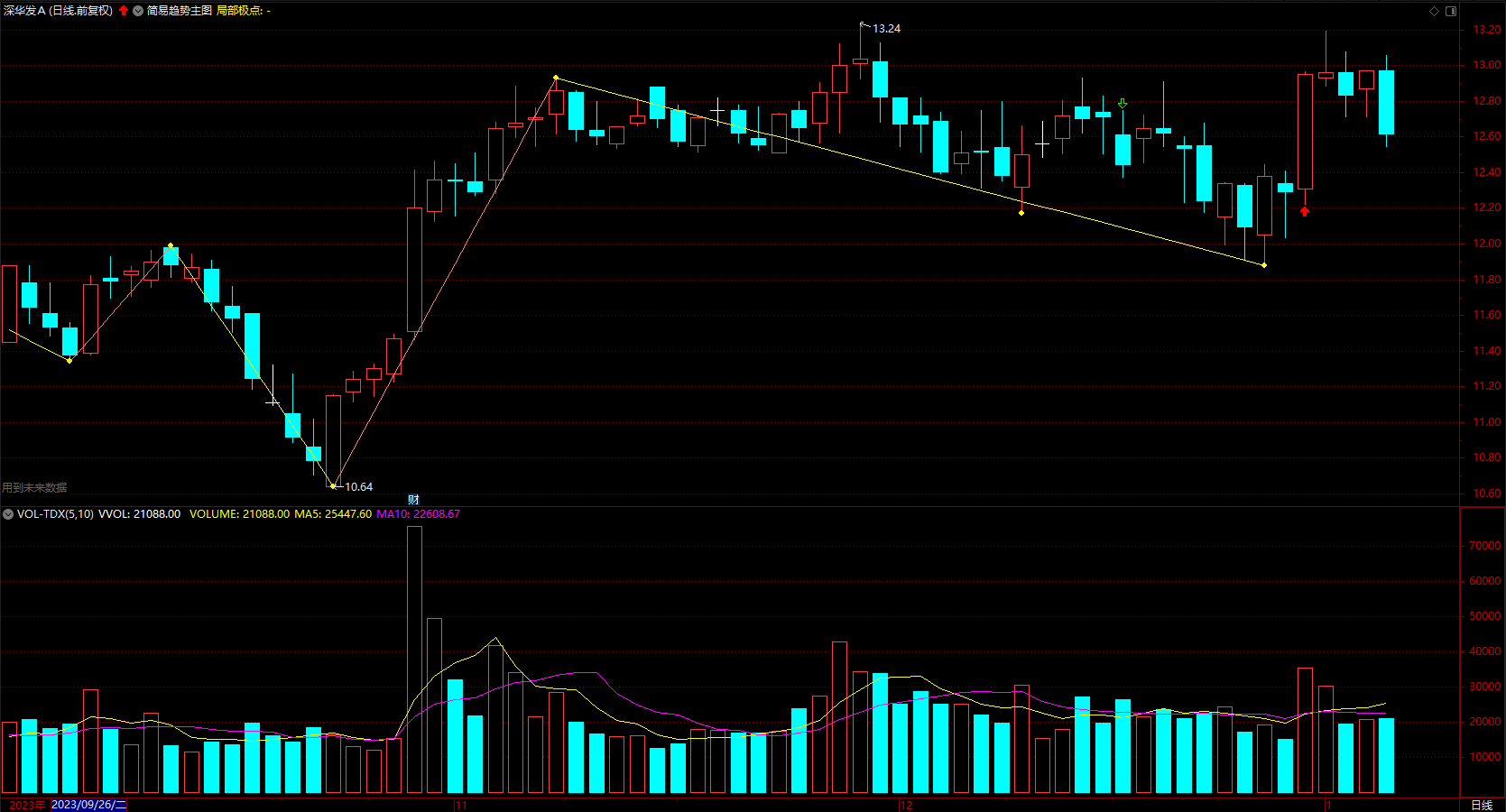Click the MA5: 25447.60 value

[x=333, y=514]
